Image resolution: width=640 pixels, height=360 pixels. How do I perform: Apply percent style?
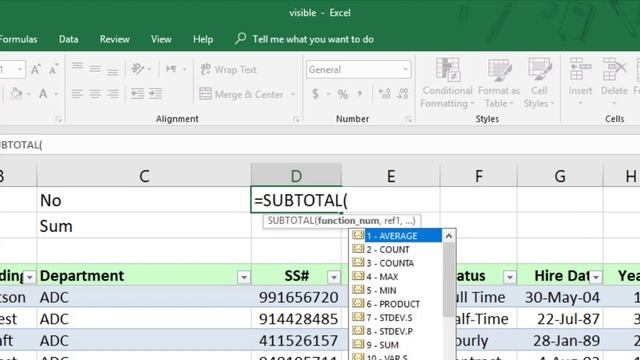[x=342, y=94]
